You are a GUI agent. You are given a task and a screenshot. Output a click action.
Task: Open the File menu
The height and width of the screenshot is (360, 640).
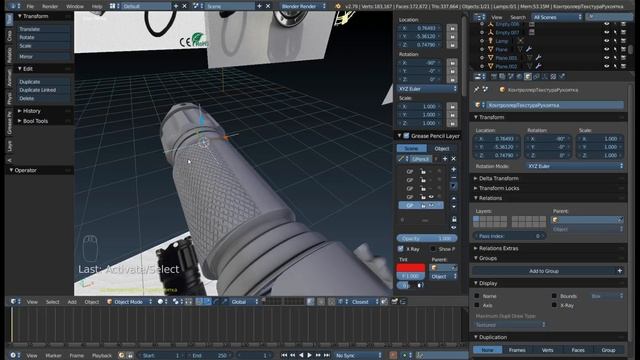(30, 6)
